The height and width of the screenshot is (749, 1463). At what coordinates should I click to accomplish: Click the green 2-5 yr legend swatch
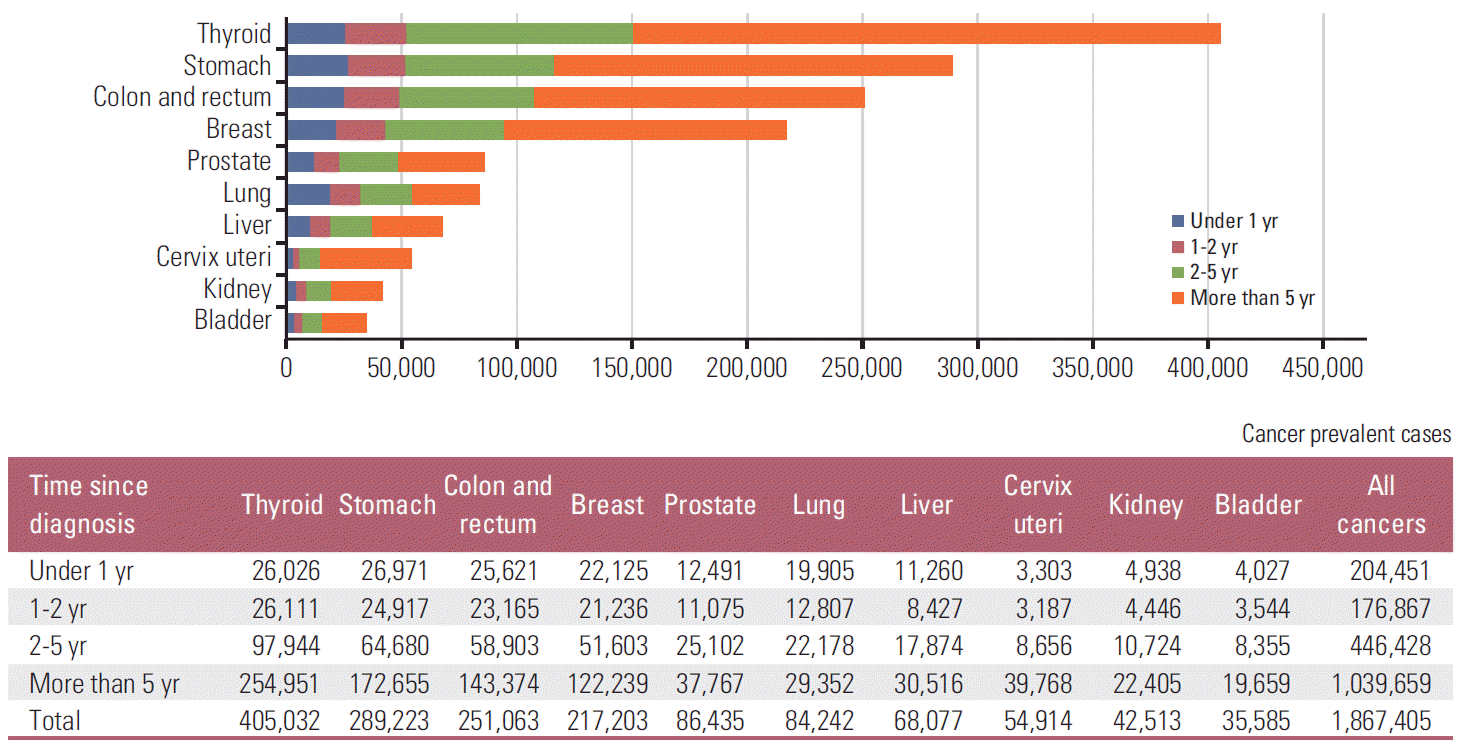tap(1177, 272)
